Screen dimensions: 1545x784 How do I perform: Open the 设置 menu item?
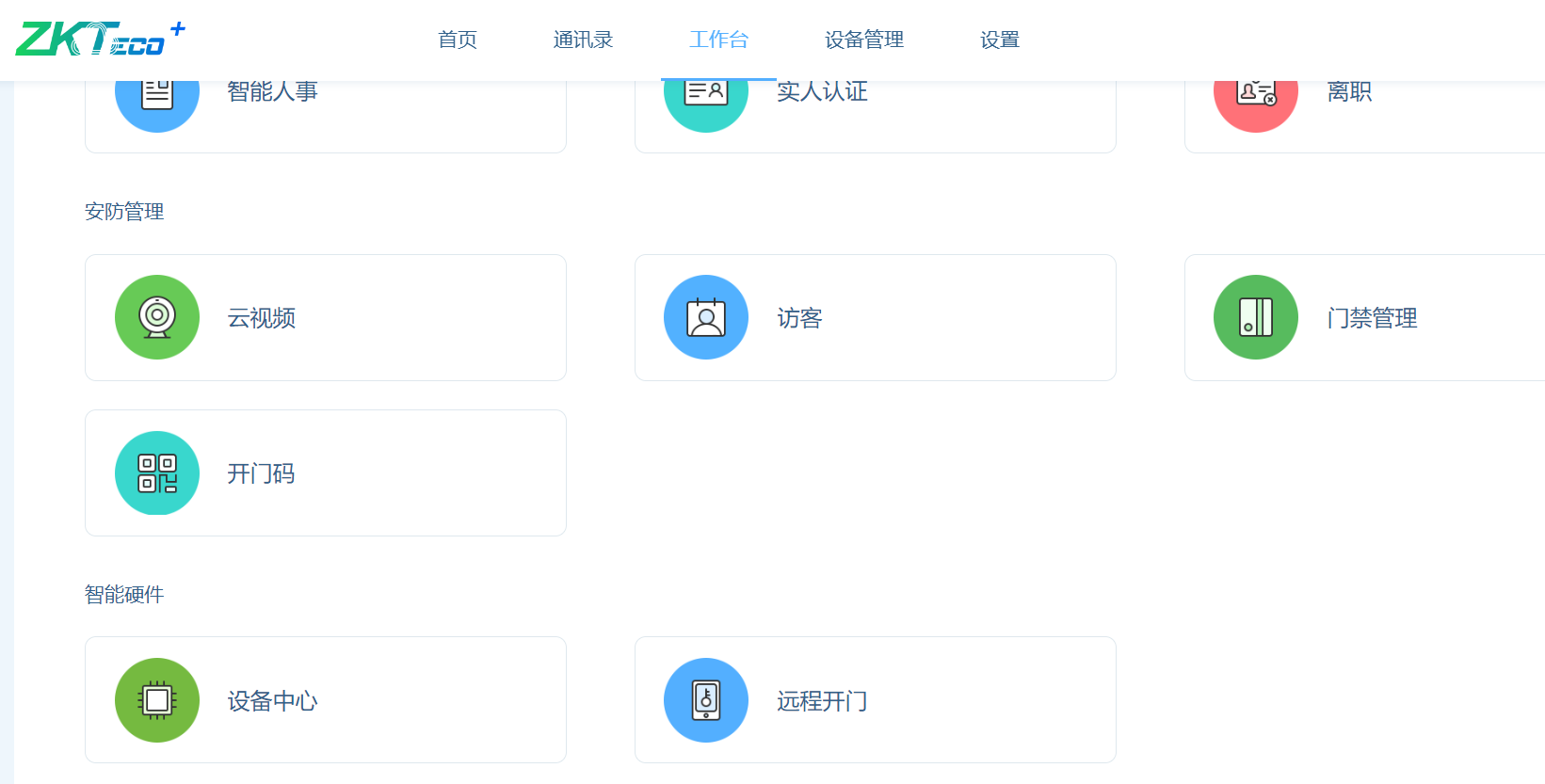coord(998,40)
